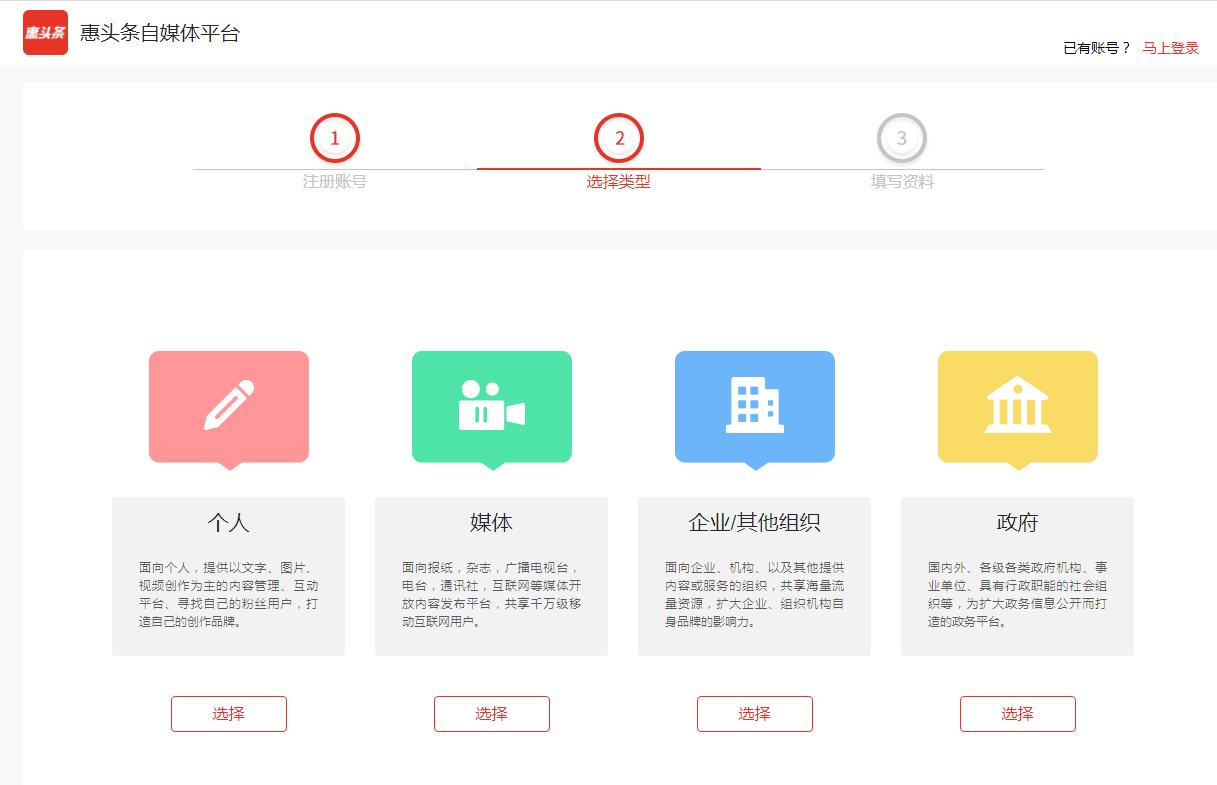
Task: Click the 个人 card title text
Action: [x=228, y=521]
